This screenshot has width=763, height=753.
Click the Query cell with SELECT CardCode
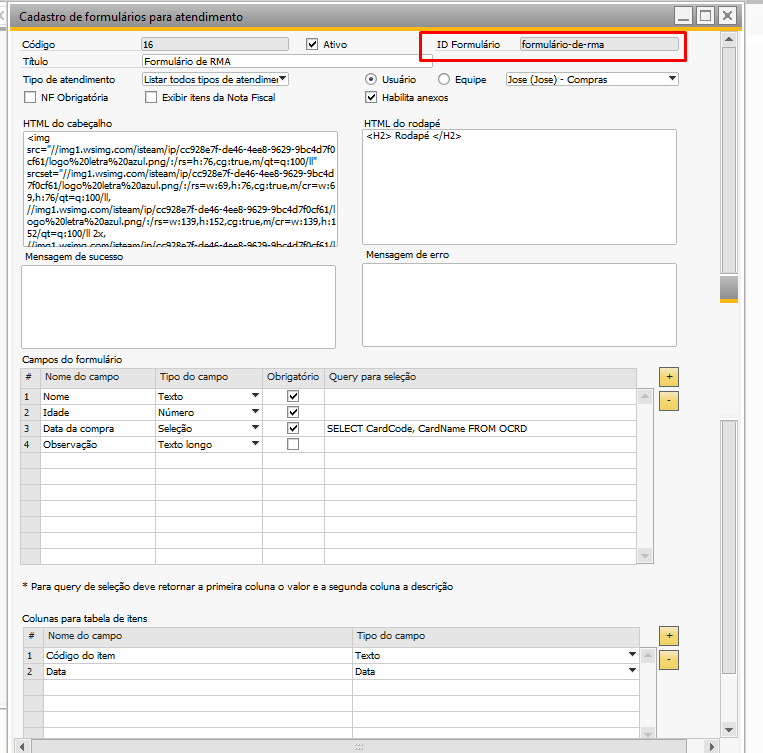480,429
